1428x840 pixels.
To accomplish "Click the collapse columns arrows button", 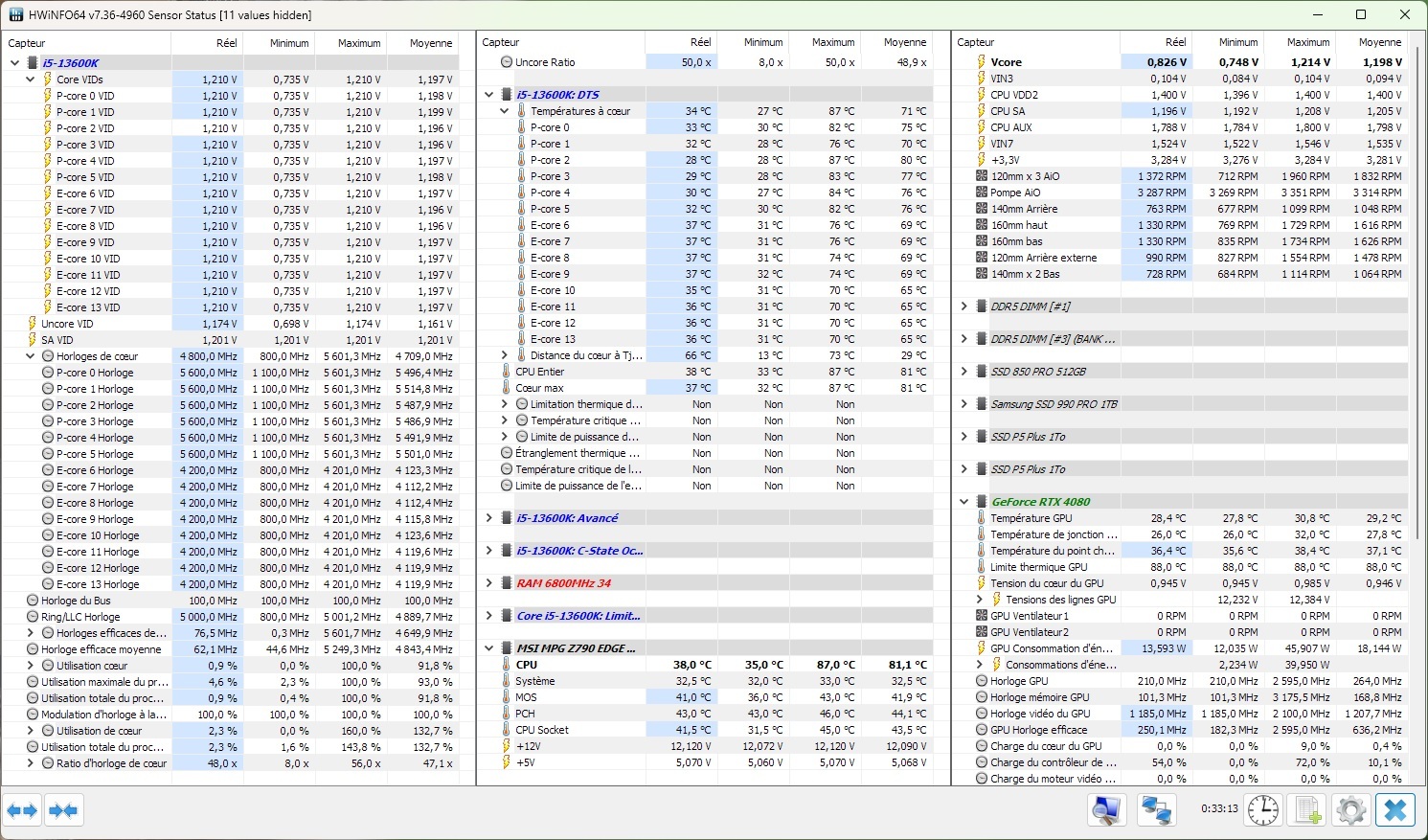I will [x=63, y=811].
